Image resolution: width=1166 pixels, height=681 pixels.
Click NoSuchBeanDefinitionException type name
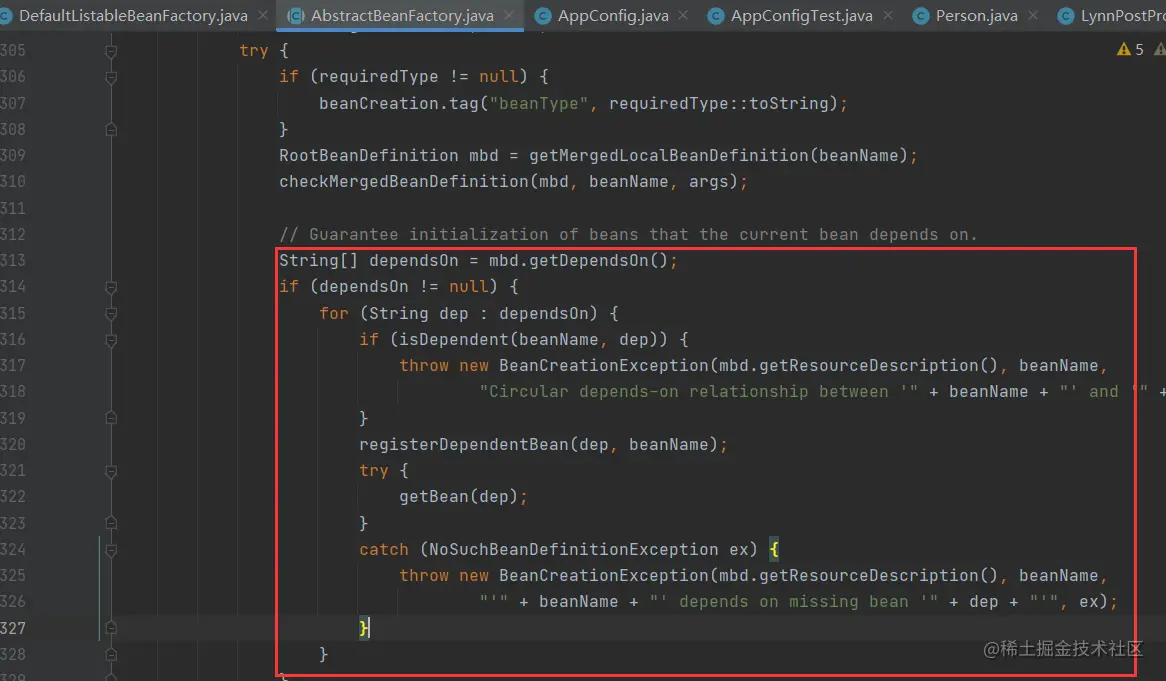pyautogui.click(x=573, y=549)
